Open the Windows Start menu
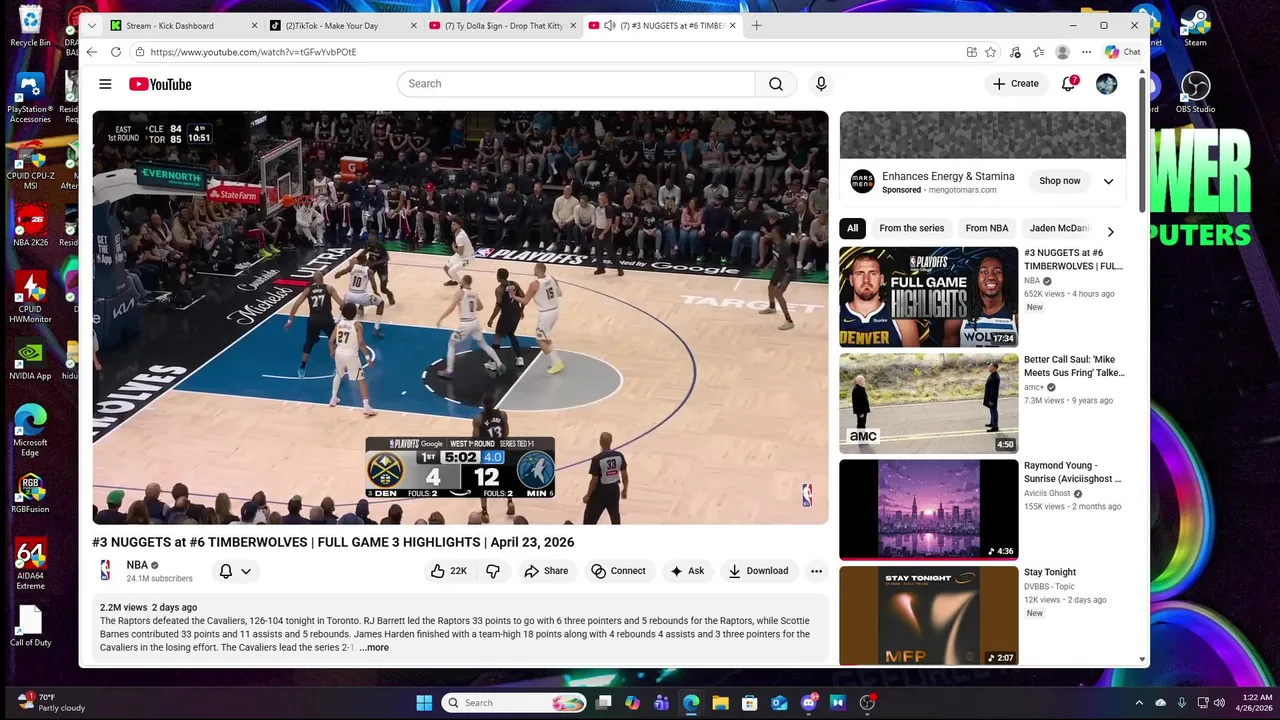The height and width of the screenshot is (720, 1280). (x=423, y=702)
